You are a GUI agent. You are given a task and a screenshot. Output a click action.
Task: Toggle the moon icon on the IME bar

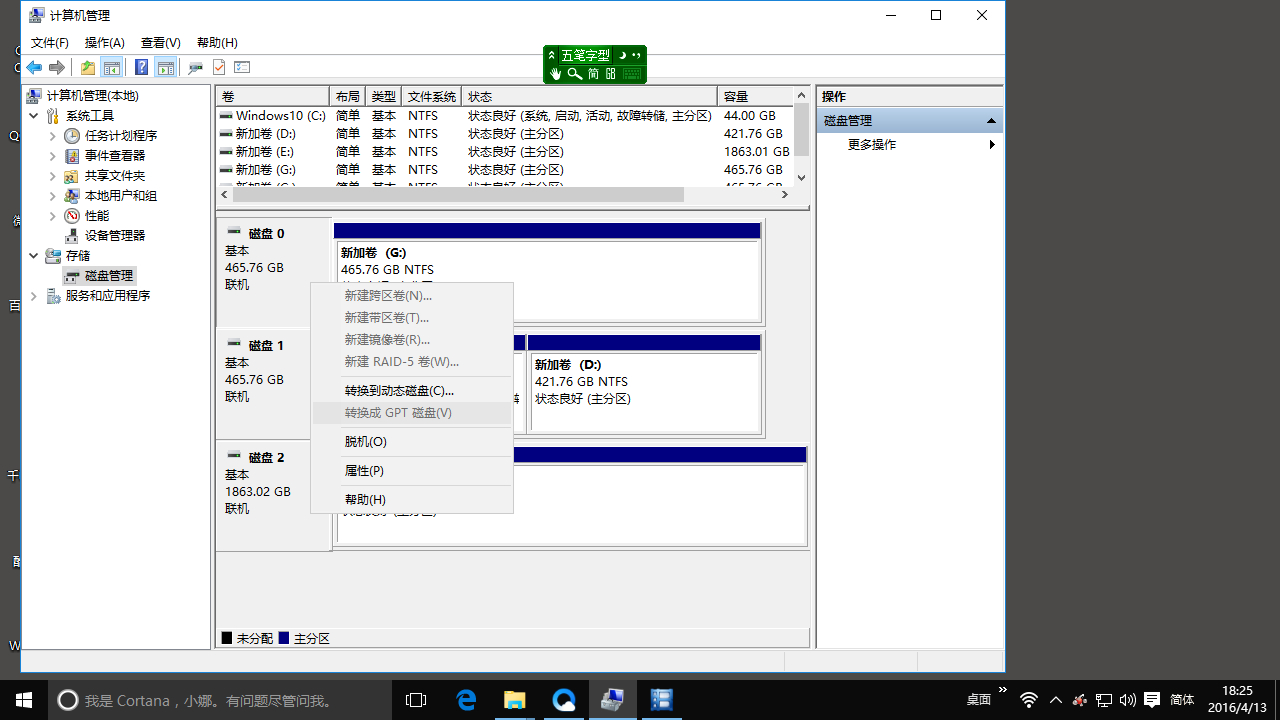click(x=621, y=56)
